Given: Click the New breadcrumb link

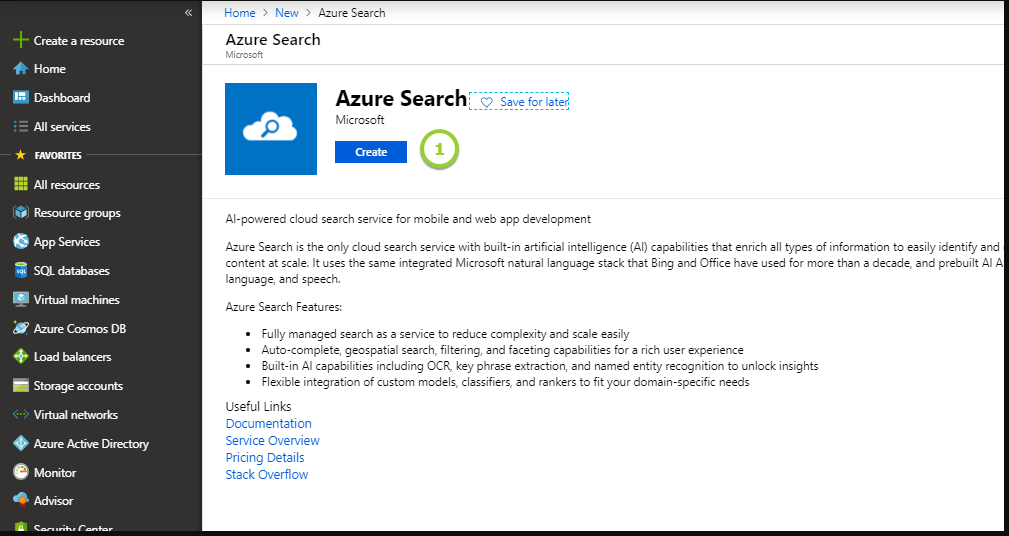Looking at the screenshot, I should [287, 13].
